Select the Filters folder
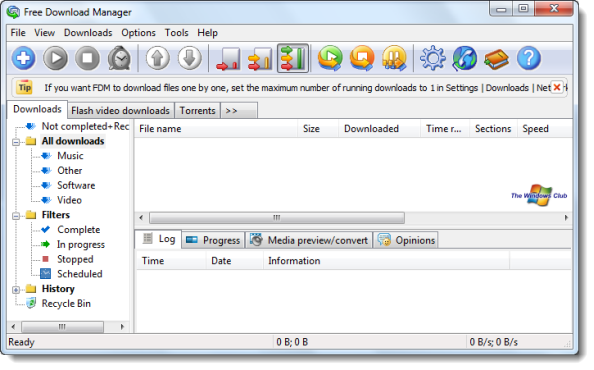Viewport: 594px width, 370px height. [x=55, y=215]
